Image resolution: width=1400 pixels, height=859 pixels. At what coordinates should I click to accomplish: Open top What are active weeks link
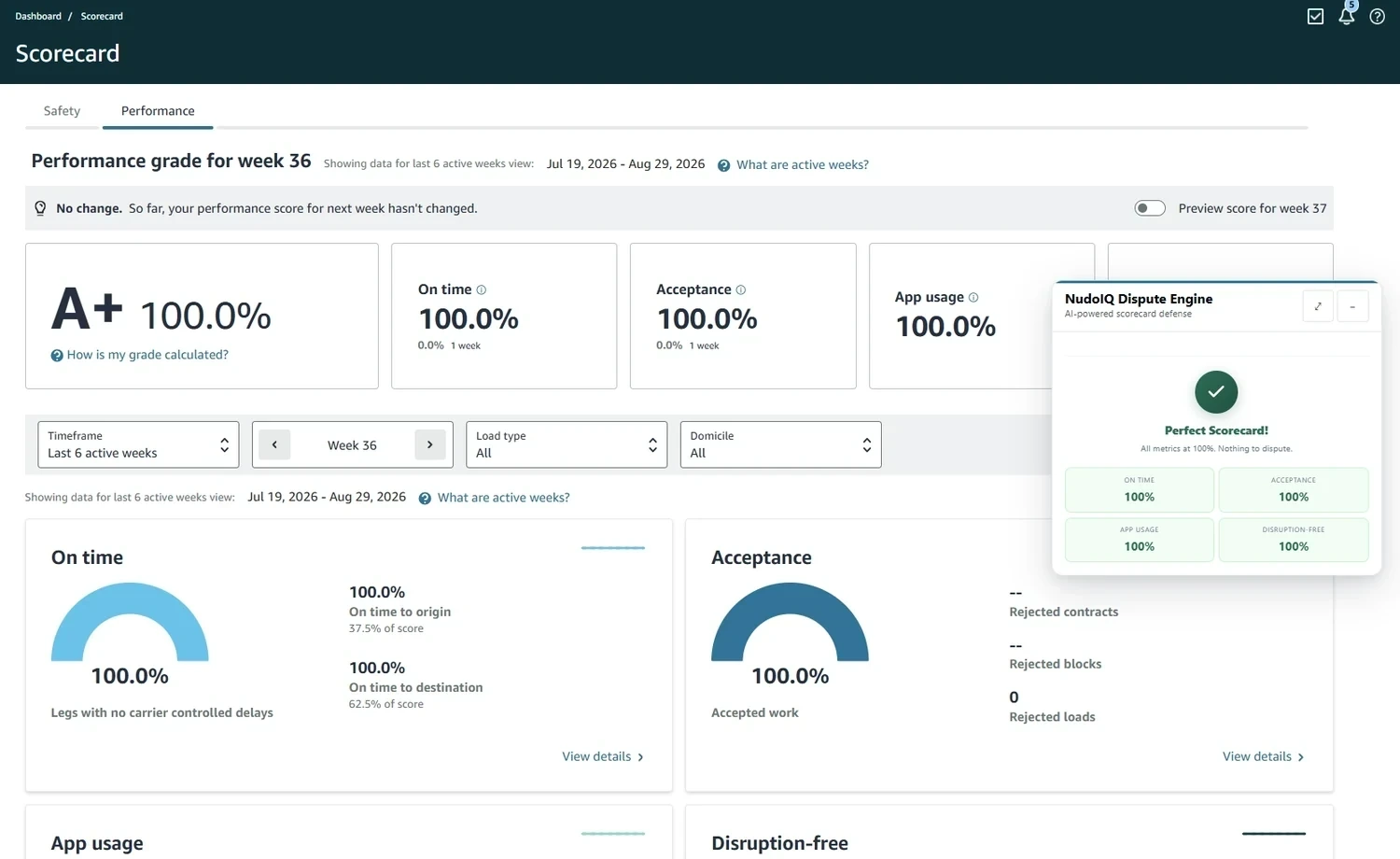pyautogui.click(x=803, y=164)
